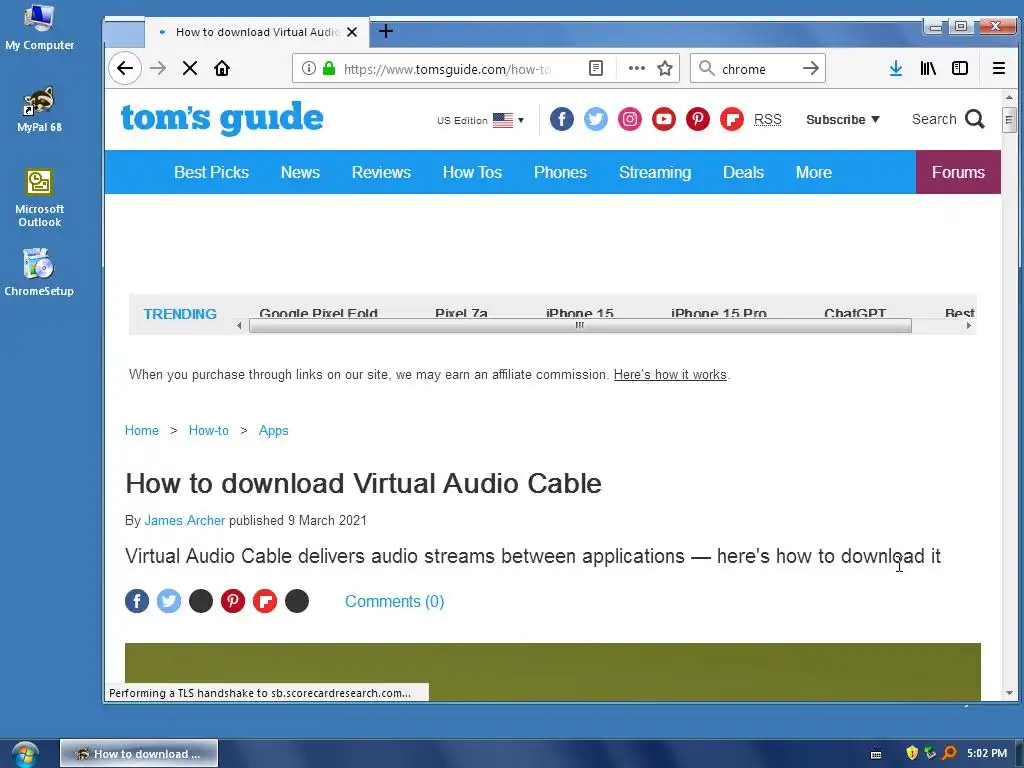Image resolution: width=1024 pixels, height=768 pixels.
Task: Open the browser hamburger menu
Action: [x=999, y=69]
